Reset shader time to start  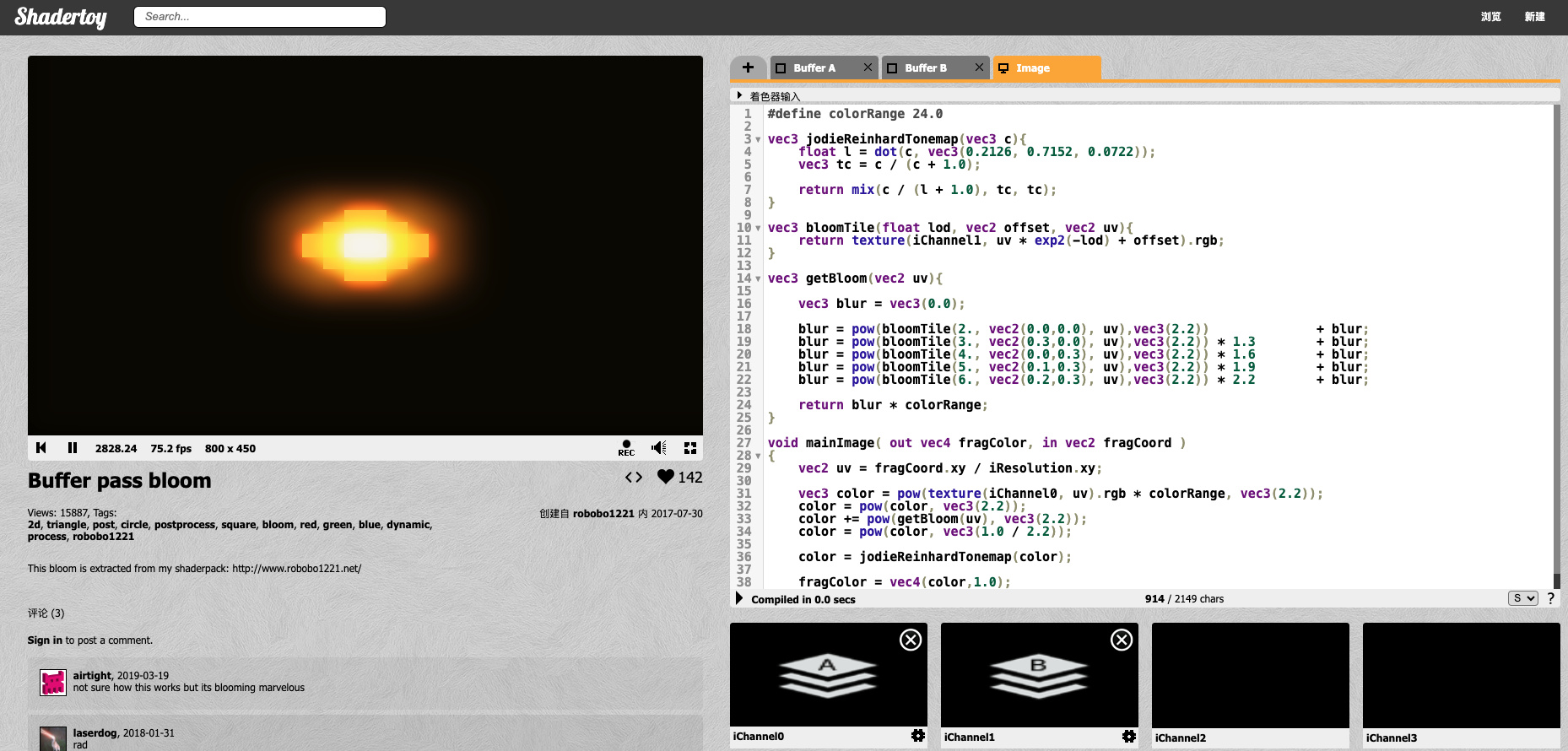41,448
